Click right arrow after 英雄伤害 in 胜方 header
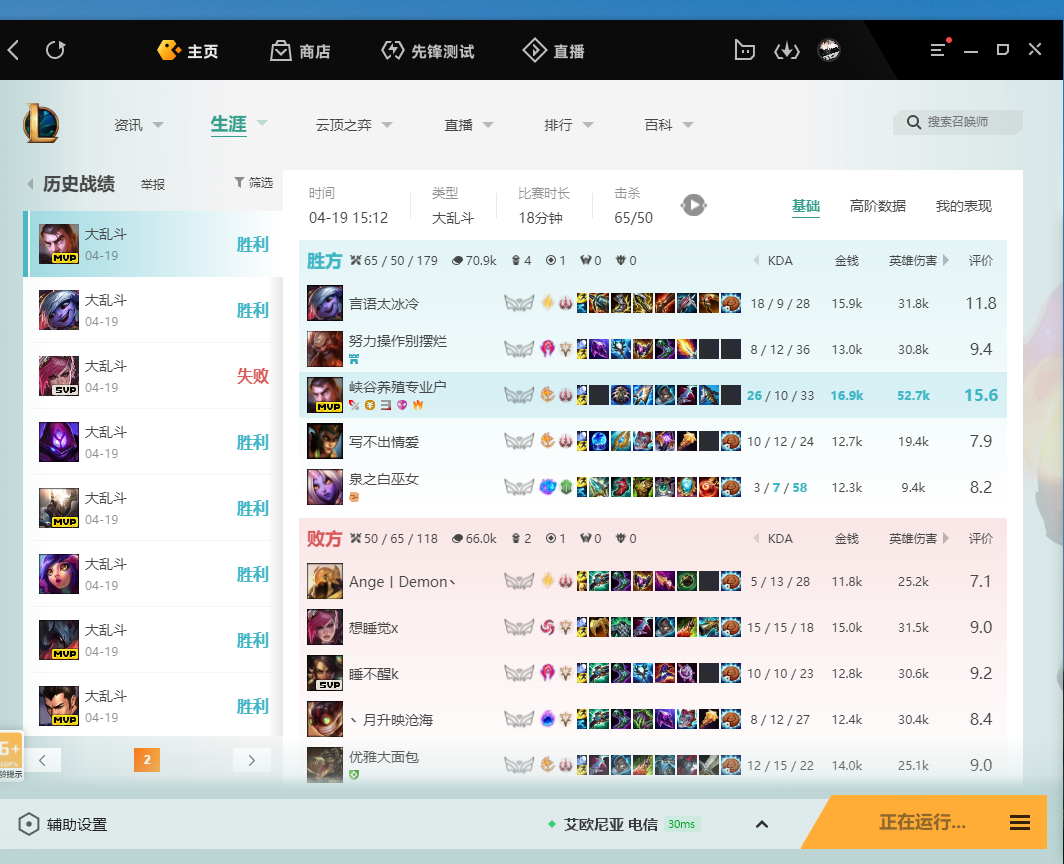This screenshot has height=864, width=1064. (x=945, y=261)
